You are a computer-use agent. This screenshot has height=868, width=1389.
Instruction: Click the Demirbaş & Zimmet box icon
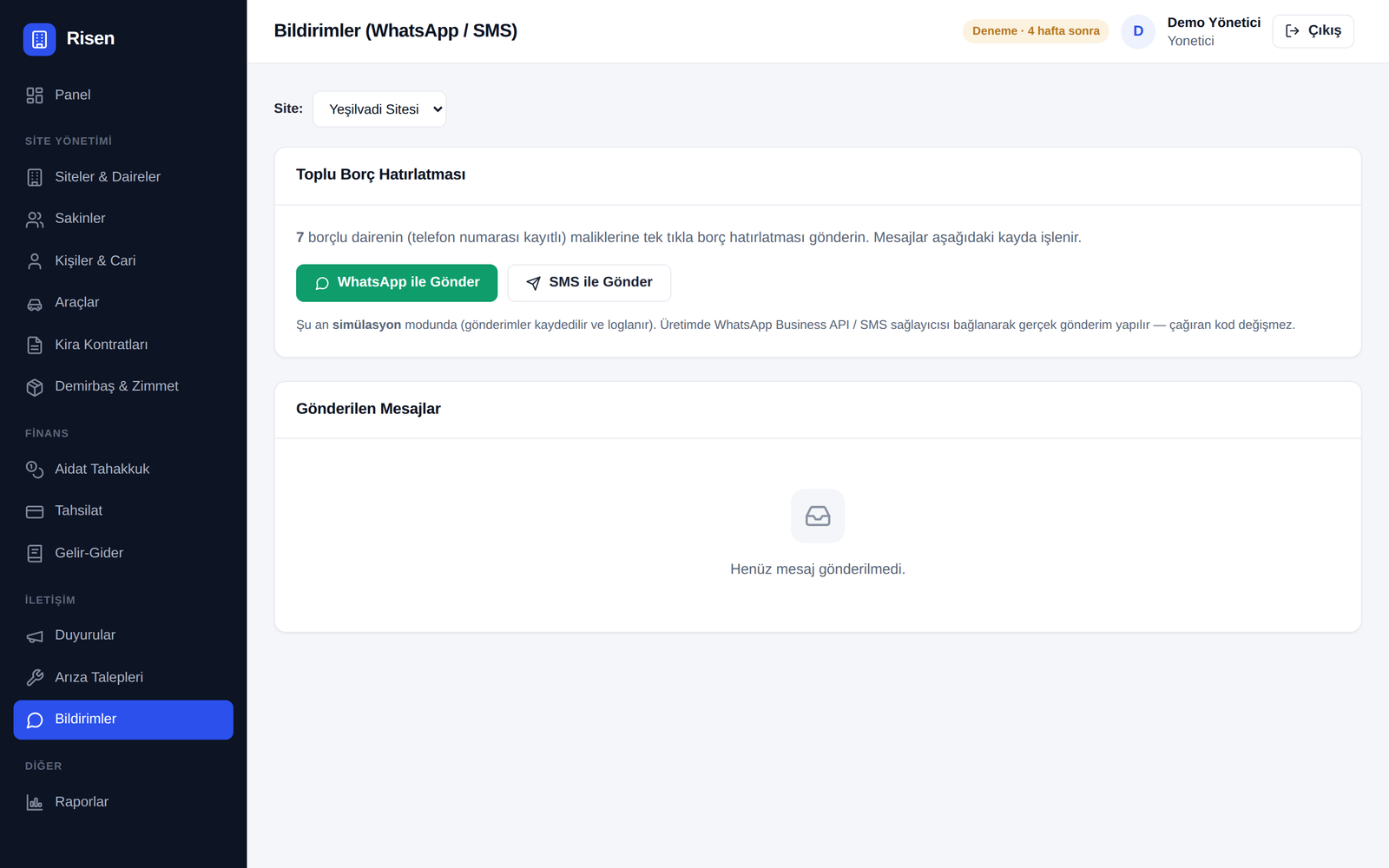tap(35, 387)
